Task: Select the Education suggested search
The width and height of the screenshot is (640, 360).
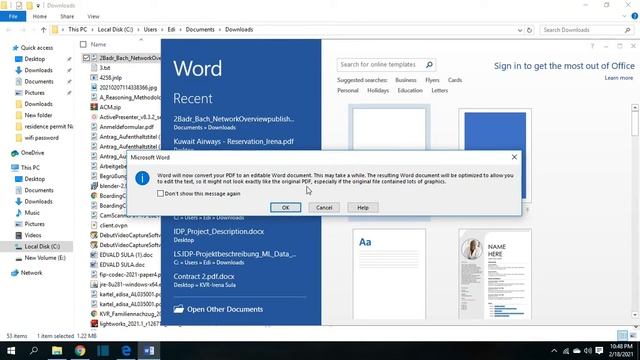Action: tap(410, 91)
